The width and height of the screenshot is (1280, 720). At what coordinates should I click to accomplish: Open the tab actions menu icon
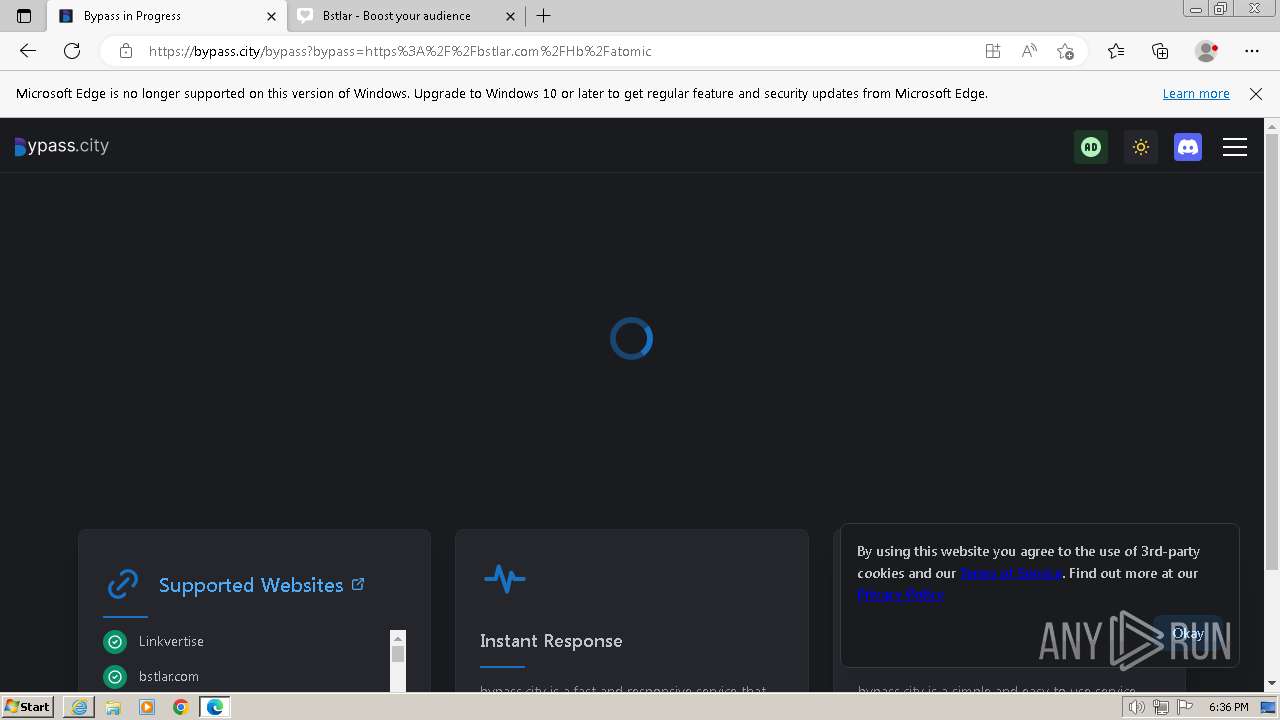[x=24, y=16]
